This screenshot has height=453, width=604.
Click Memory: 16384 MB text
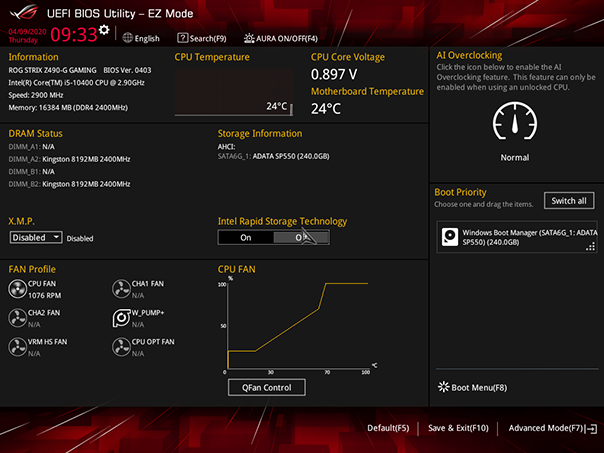point(68,107)
